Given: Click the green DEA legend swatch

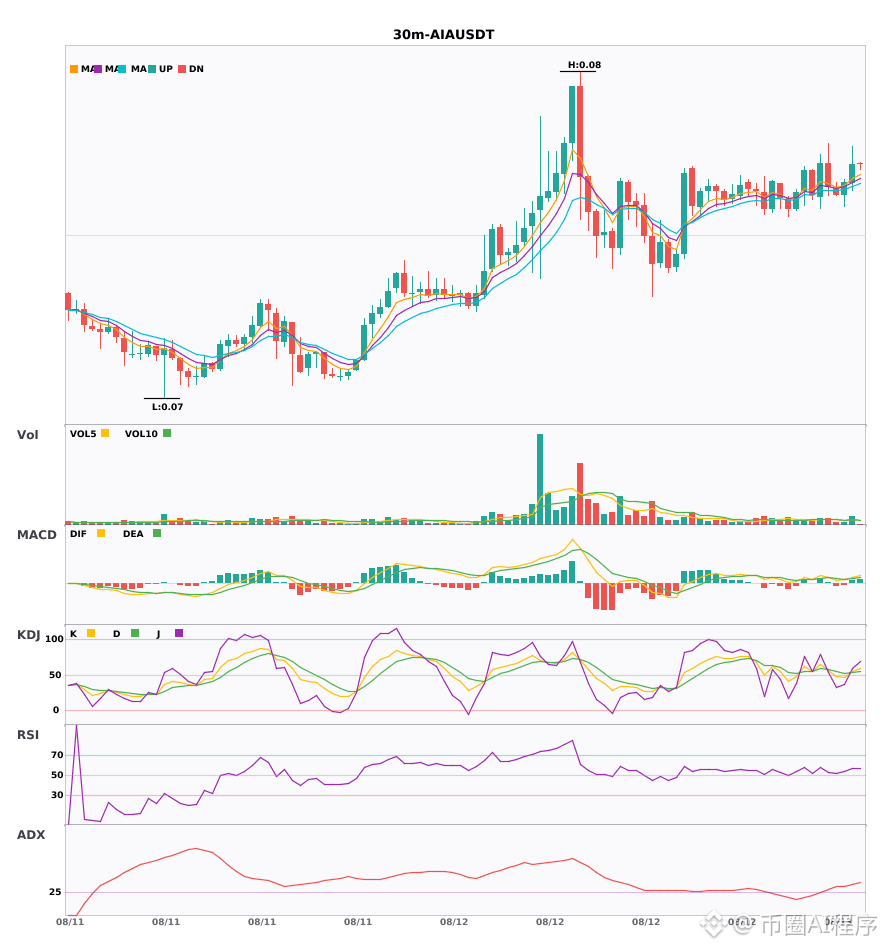Looking at the screenshot, I should tap(157, 533).
